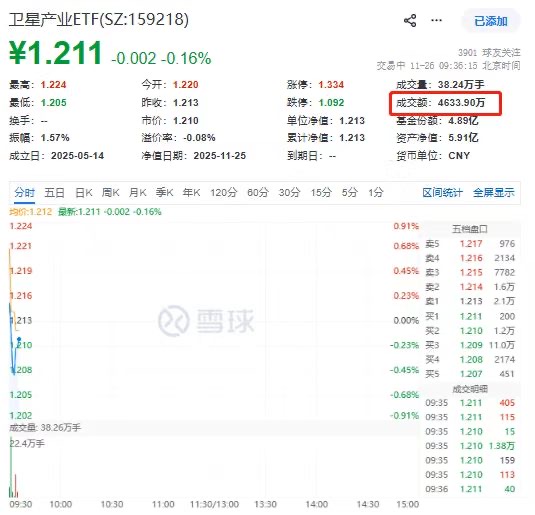Click the 成交明细 header
The width and height of the screenshot is (535, 515).
[x=470, y=389]
